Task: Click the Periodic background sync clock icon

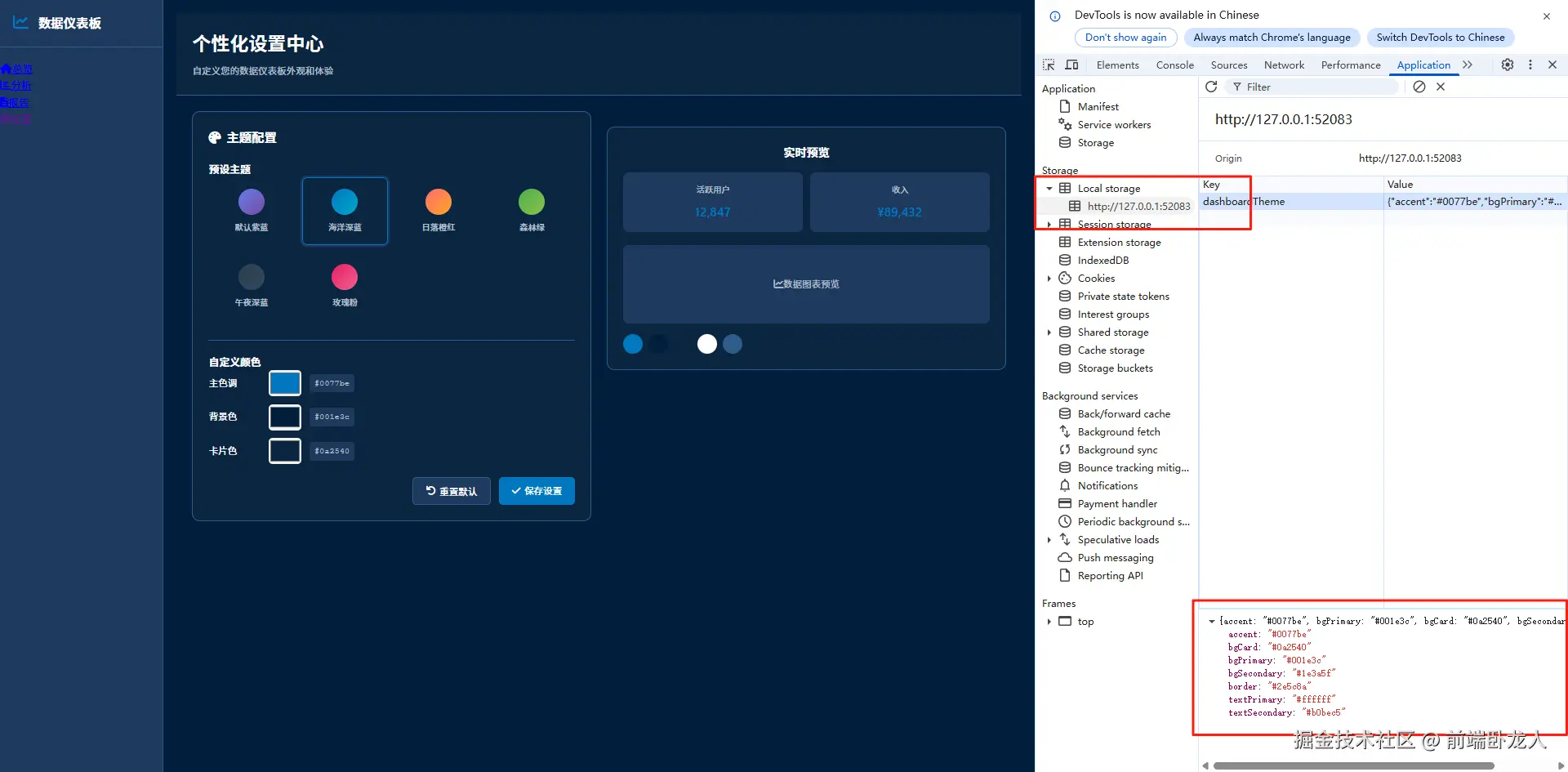Action: point(1065,521)
